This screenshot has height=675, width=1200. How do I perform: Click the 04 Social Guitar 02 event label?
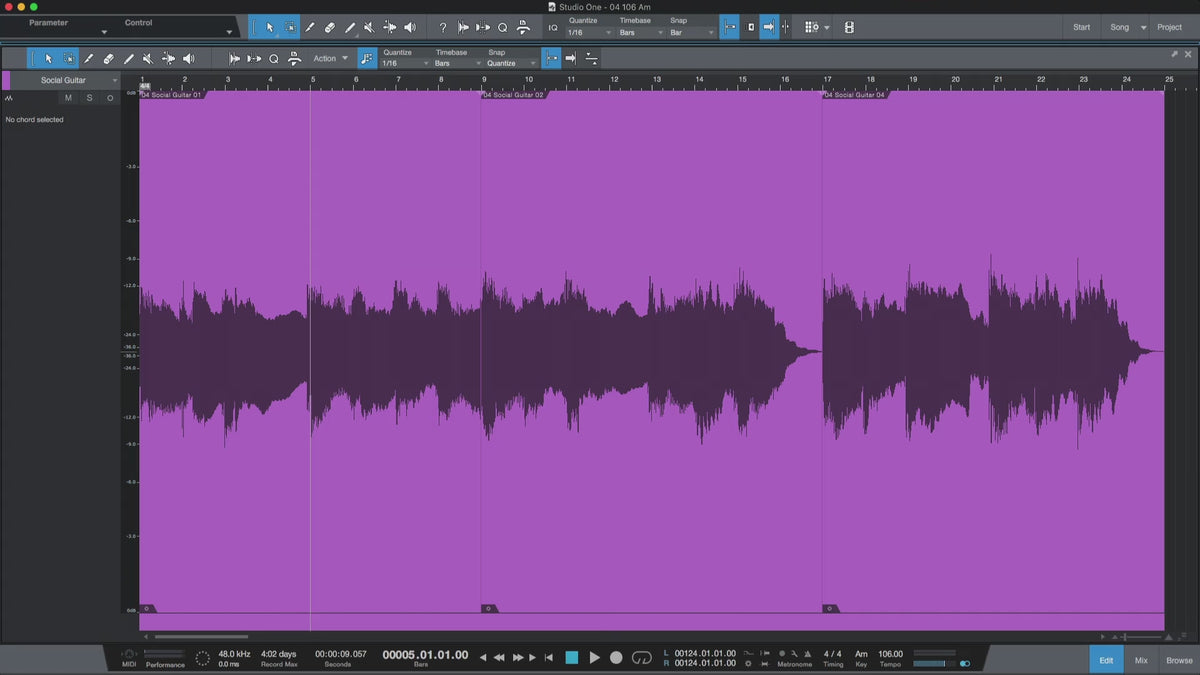point(514,95)
